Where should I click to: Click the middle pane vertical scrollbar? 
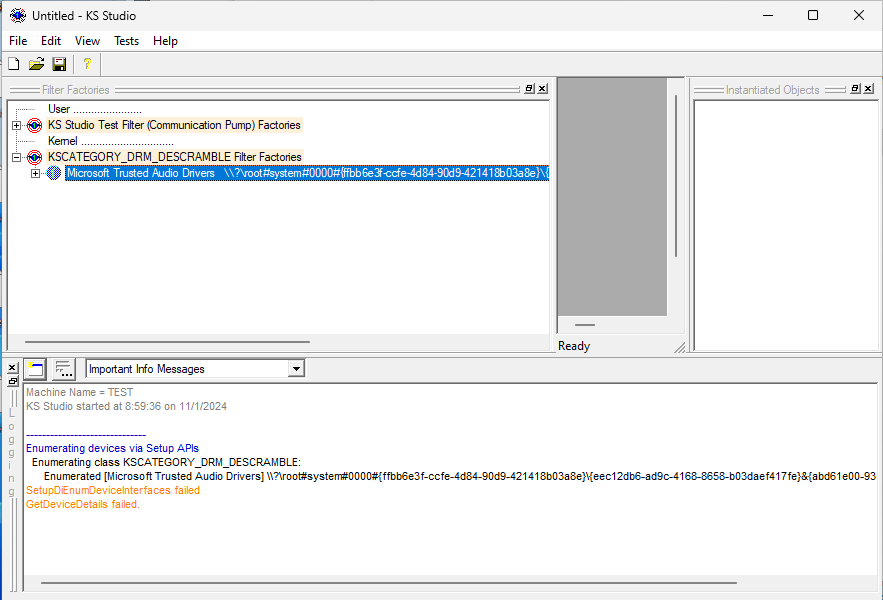(676, 176)
